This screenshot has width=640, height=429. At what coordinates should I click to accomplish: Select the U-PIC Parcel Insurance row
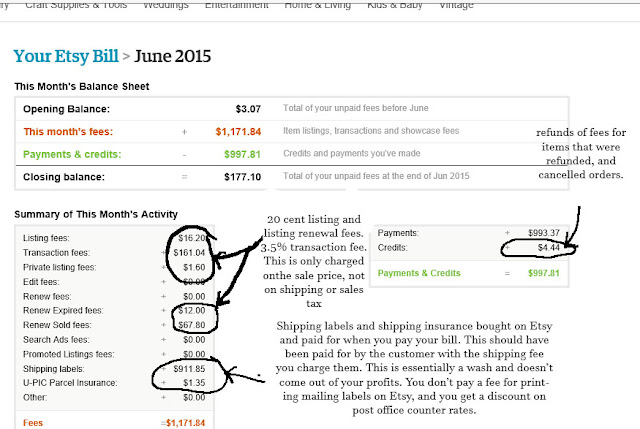point(114,383)
